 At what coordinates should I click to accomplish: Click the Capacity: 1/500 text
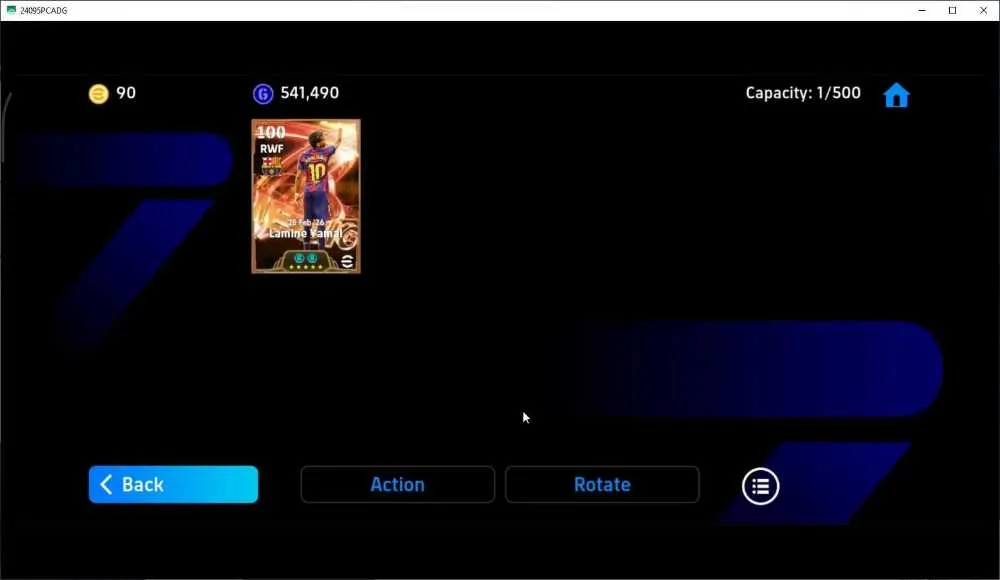pyautogui.click(x=803, y=93)
